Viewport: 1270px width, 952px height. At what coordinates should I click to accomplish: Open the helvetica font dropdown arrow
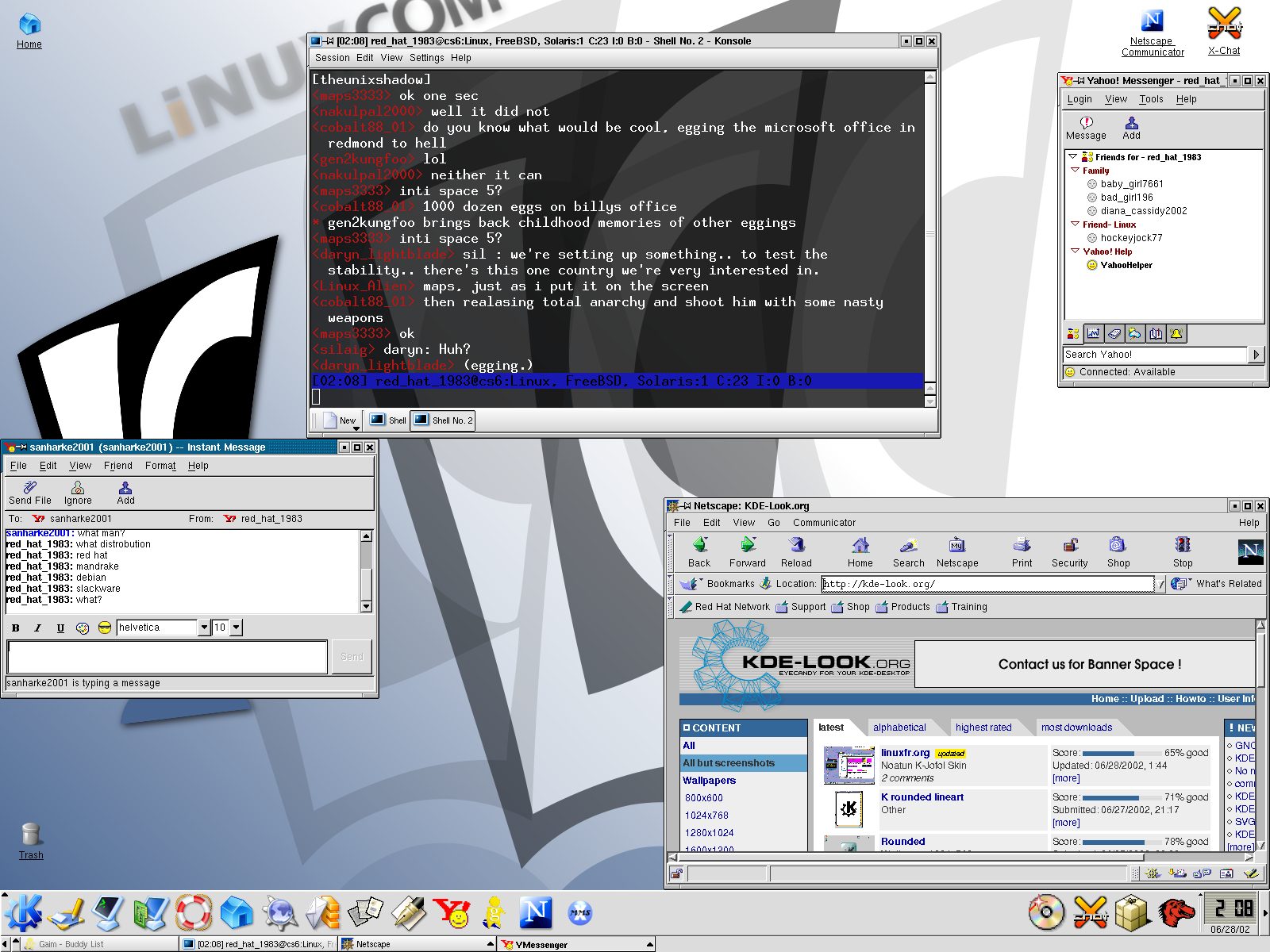coord(204,628)
